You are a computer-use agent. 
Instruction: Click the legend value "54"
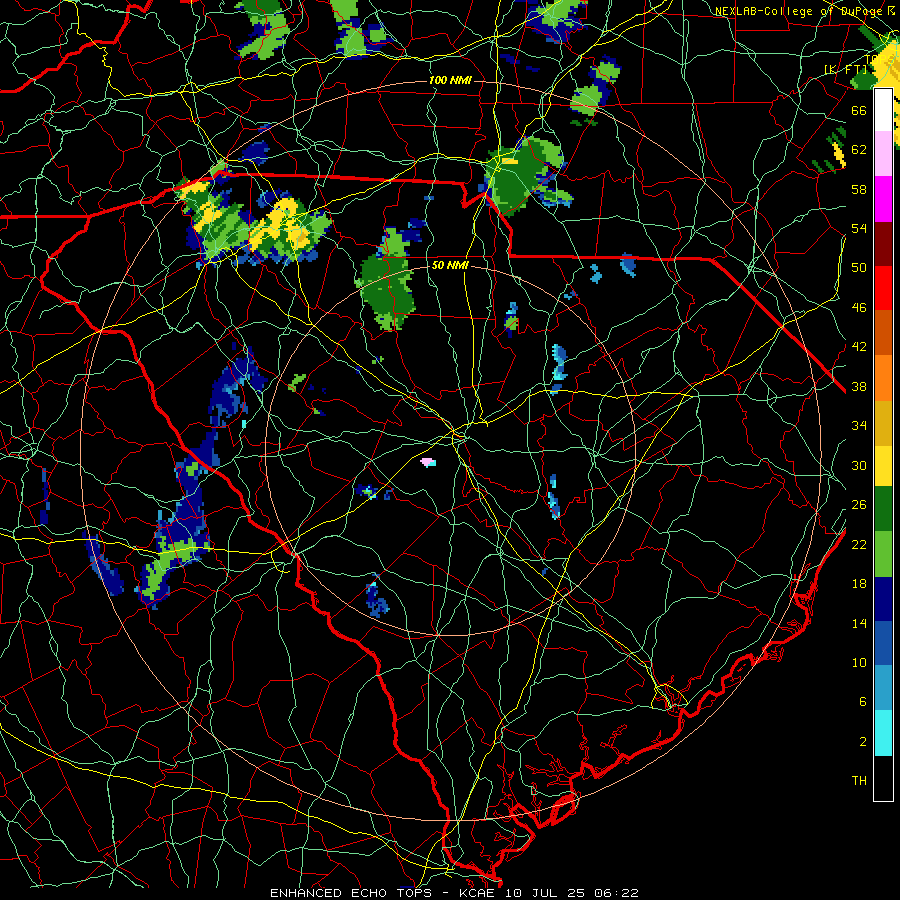(859, 228)
